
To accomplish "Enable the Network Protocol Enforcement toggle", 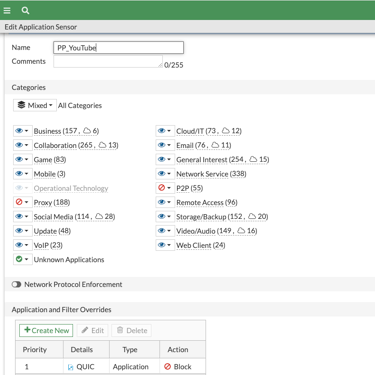I will tap(16, 284).
